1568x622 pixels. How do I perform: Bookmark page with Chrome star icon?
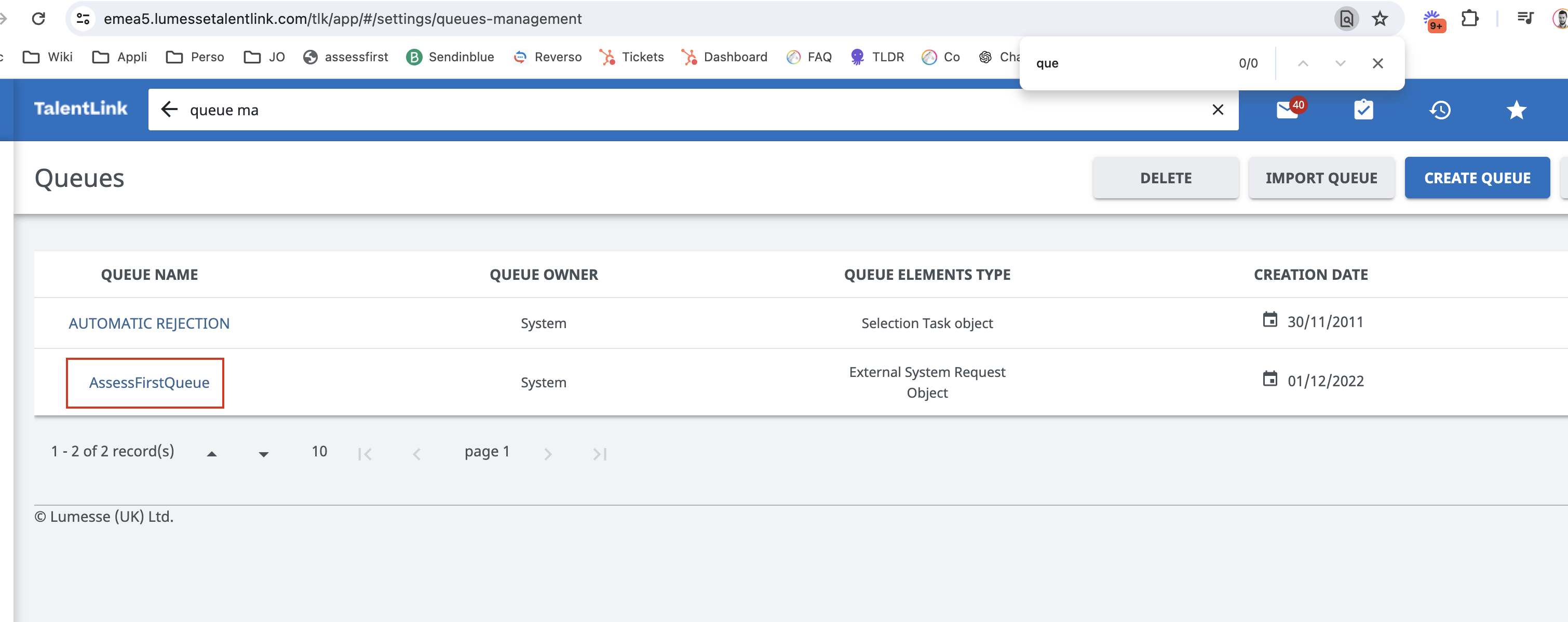click(x=1380, y=19)
